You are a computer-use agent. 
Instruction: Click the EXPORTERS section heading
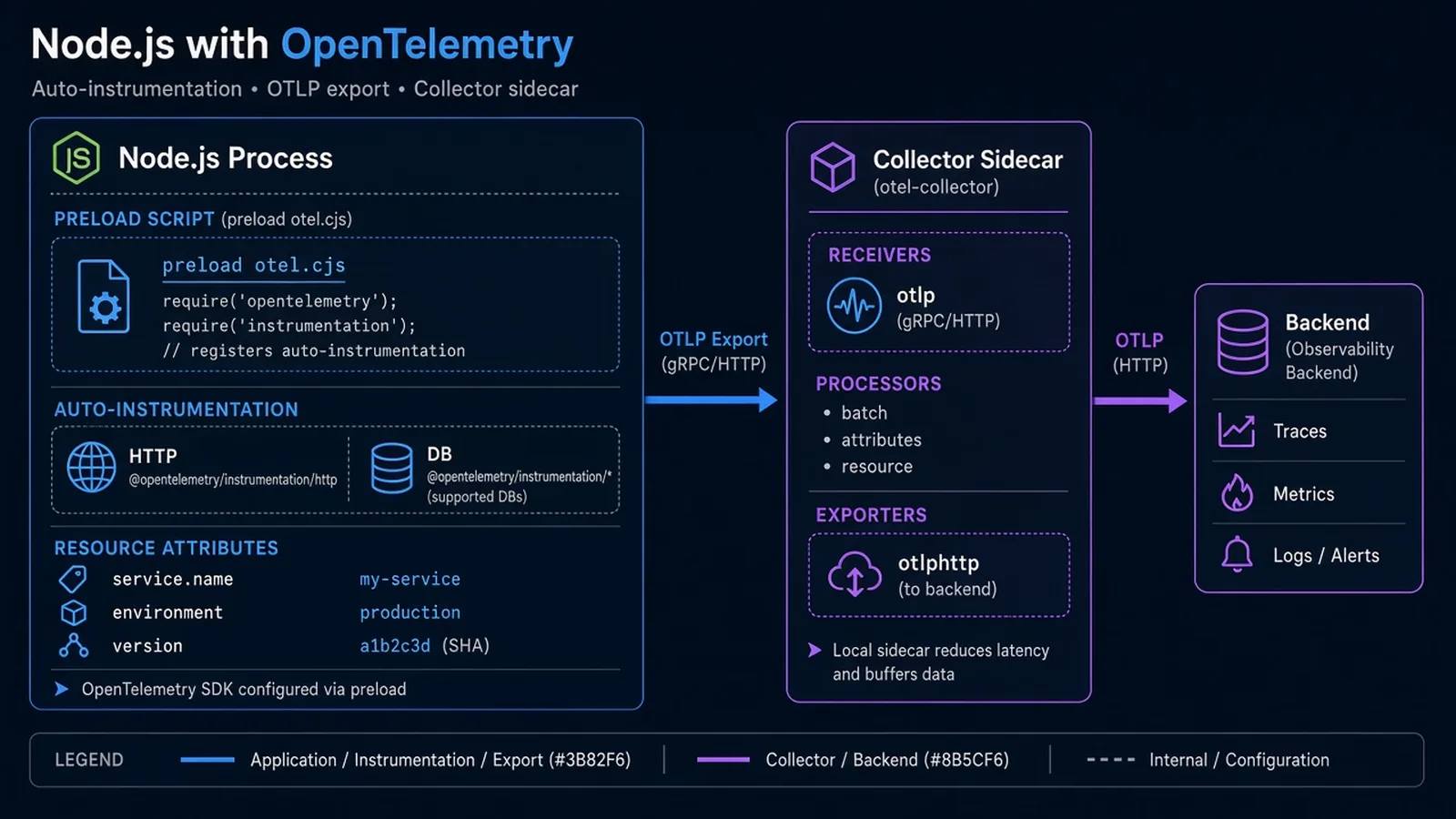pos(871,515)
